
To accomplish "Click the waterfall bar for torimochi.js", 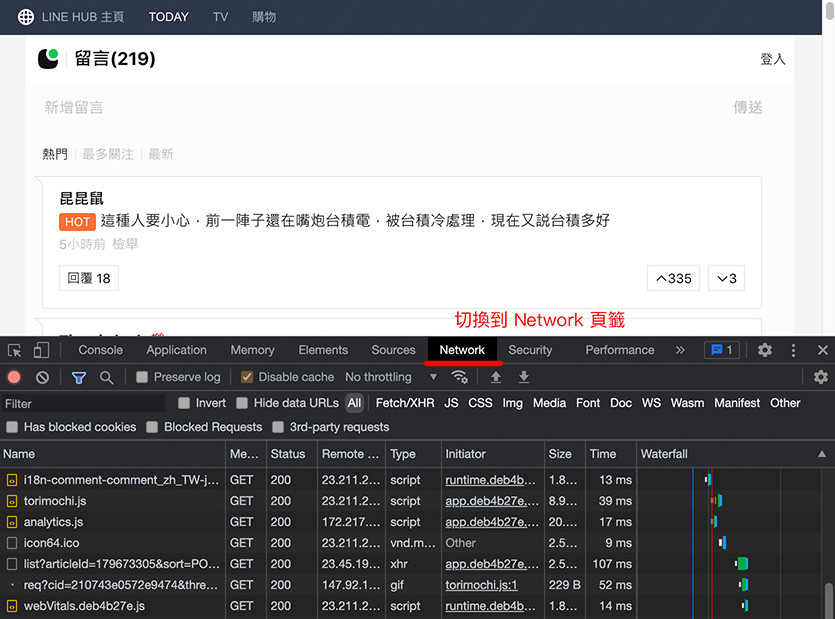I will click(x=717, y=501).
